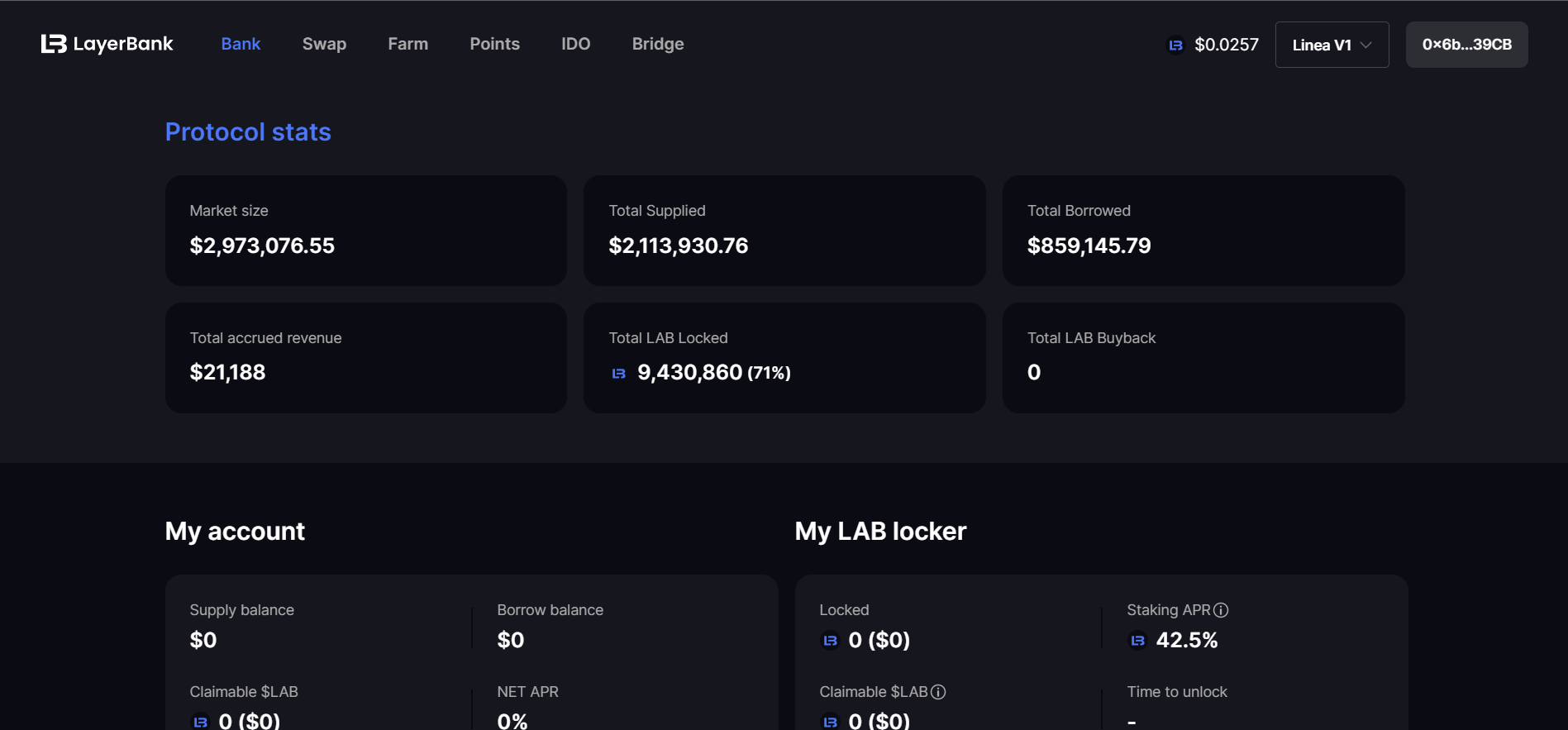Open info icon next to locker Claimable $LAB
Image resolution: width=1568 pixels, height=730 pixels.
click(938, 692)
